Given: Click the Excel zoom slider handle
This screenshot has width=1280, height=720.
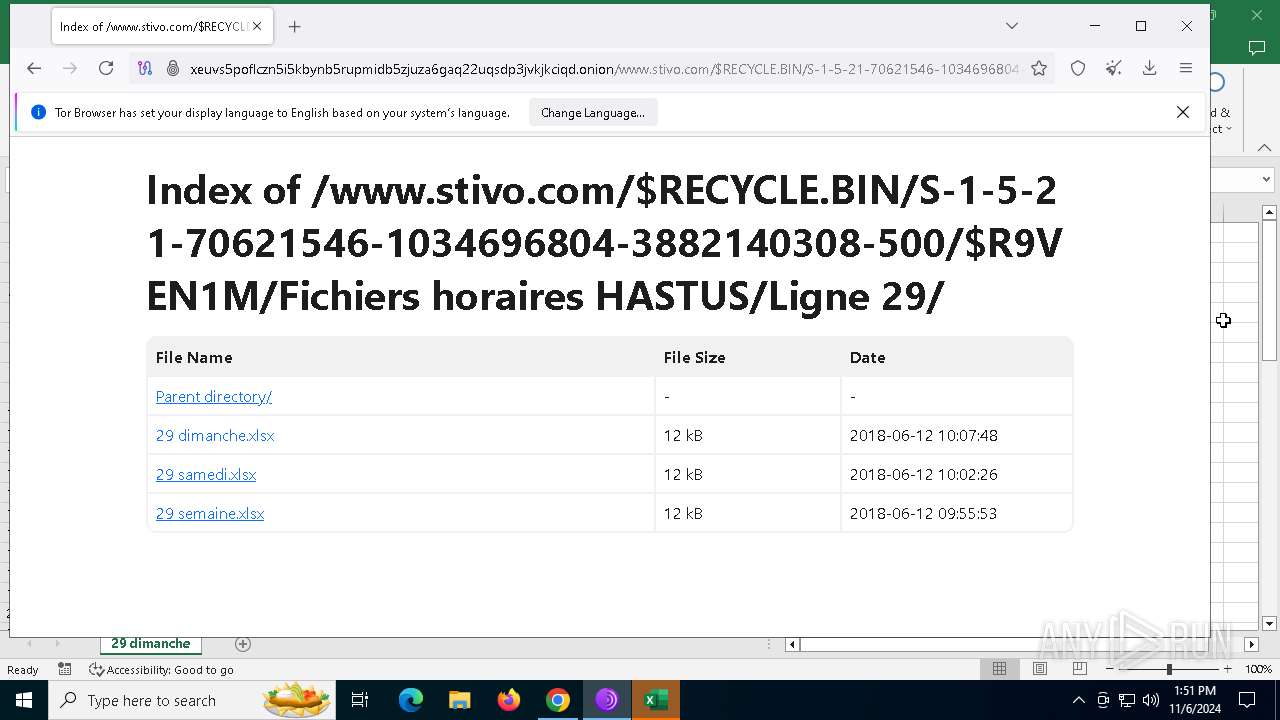Looking at the screenshot, I should (x=1169, y=669).
